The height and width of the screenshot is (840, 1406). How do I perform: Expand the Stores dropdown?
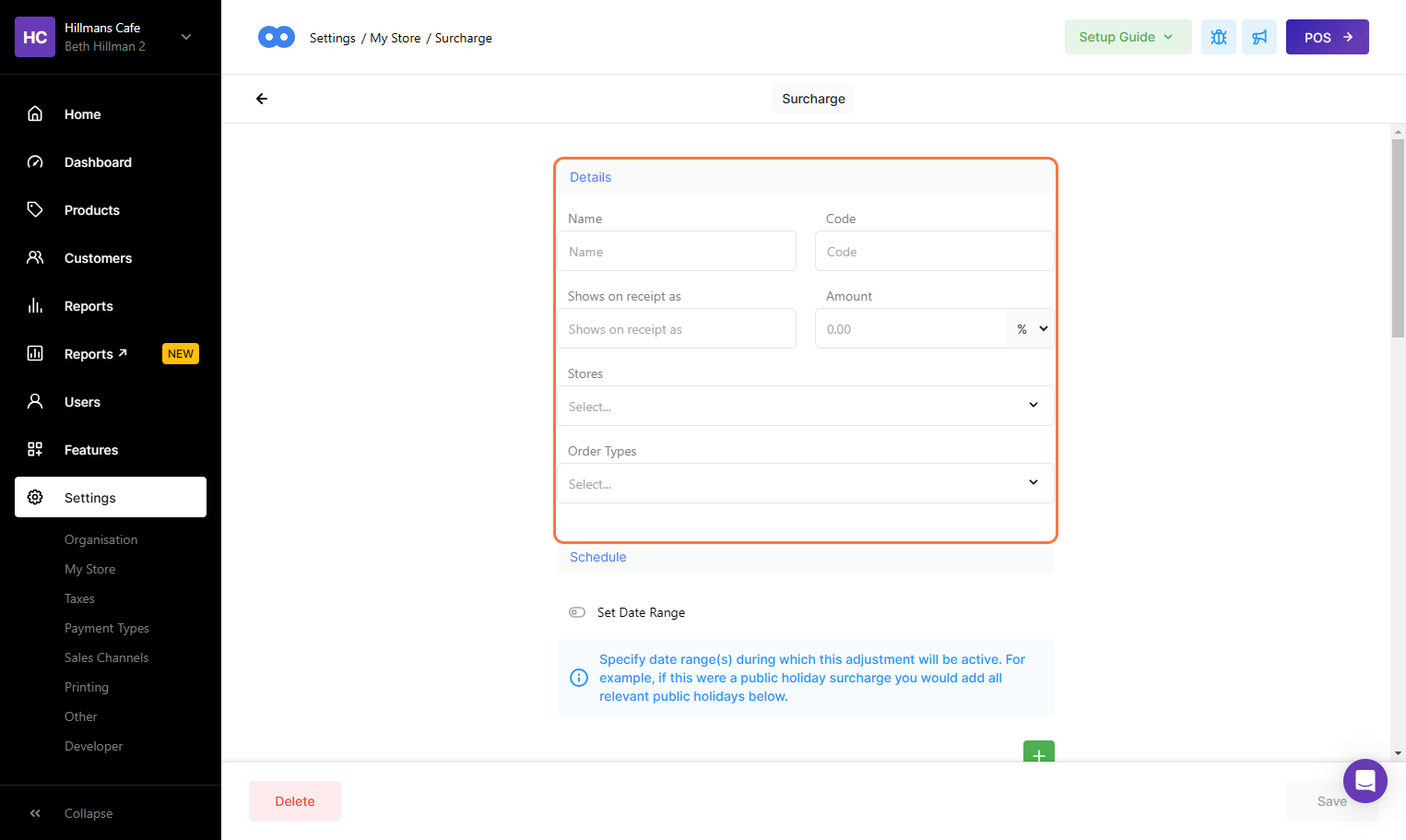point(805,406)
